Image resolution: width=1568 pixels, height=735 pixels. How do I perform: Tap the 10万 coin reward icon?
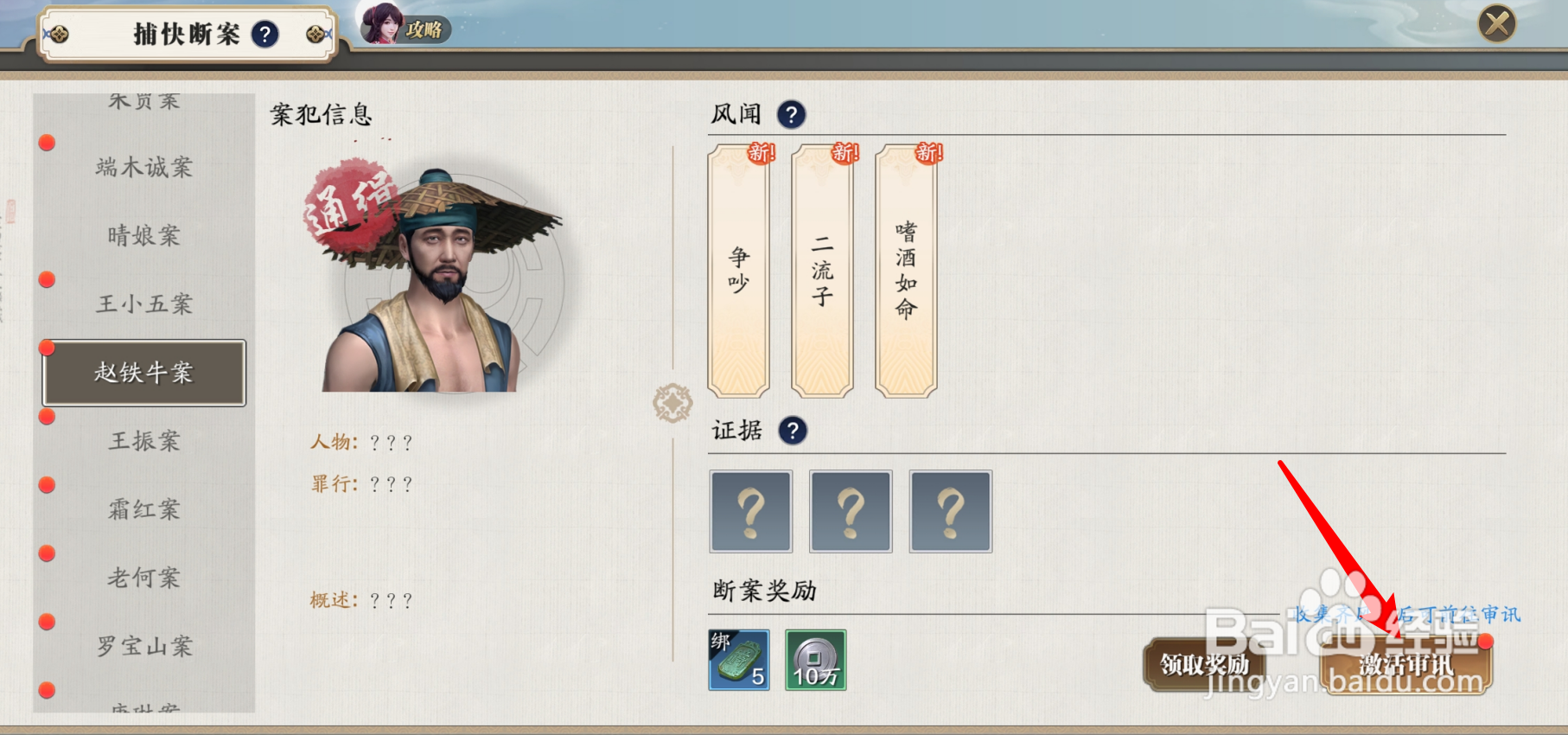click(816, 660)
